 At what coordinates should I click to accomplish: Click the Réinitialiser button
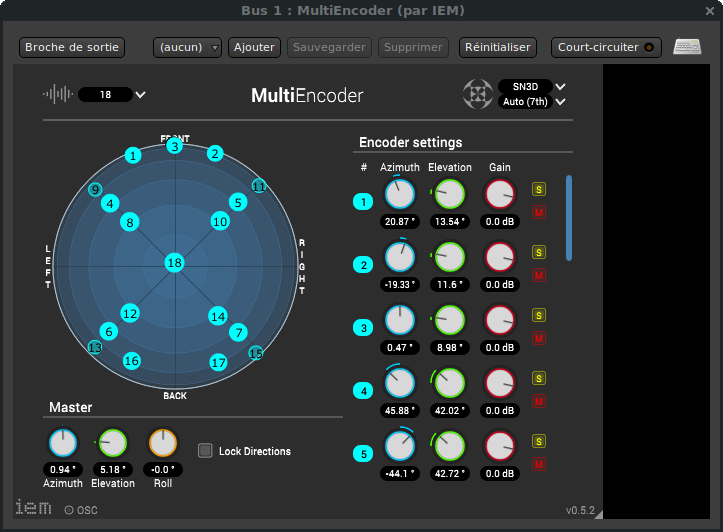pos(498,47)
